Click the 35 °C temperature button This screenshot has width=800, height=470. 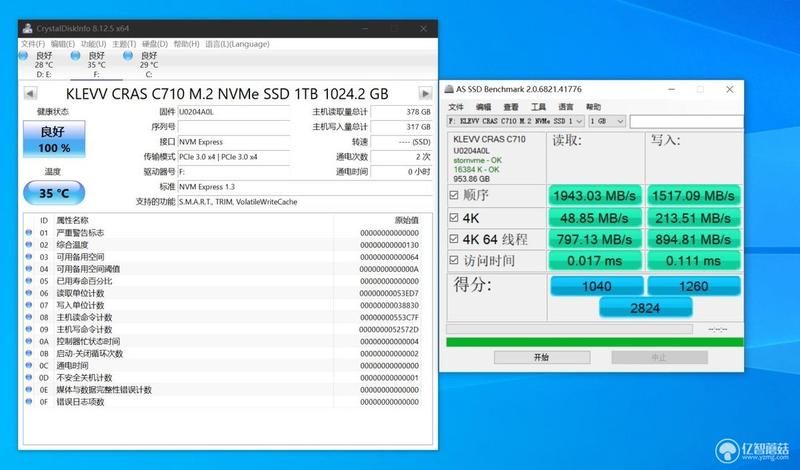[x=54, y=193]
